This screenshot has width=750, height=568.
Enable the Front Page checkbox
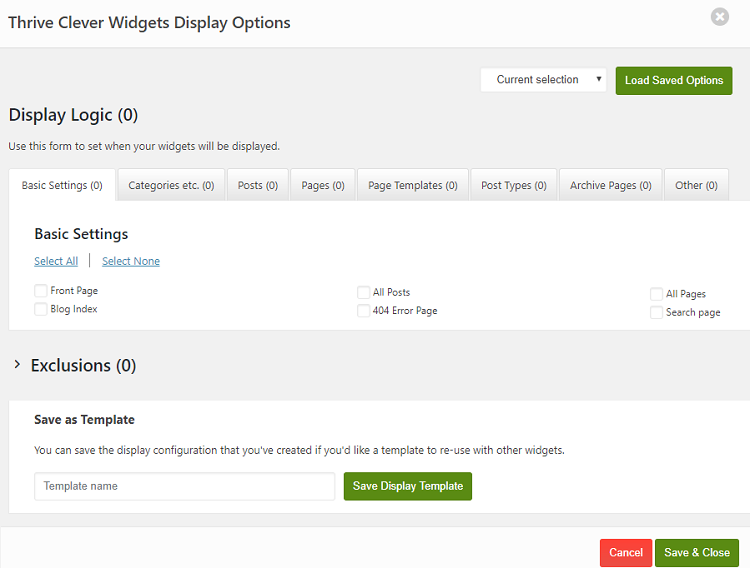[x=41, y=290]
